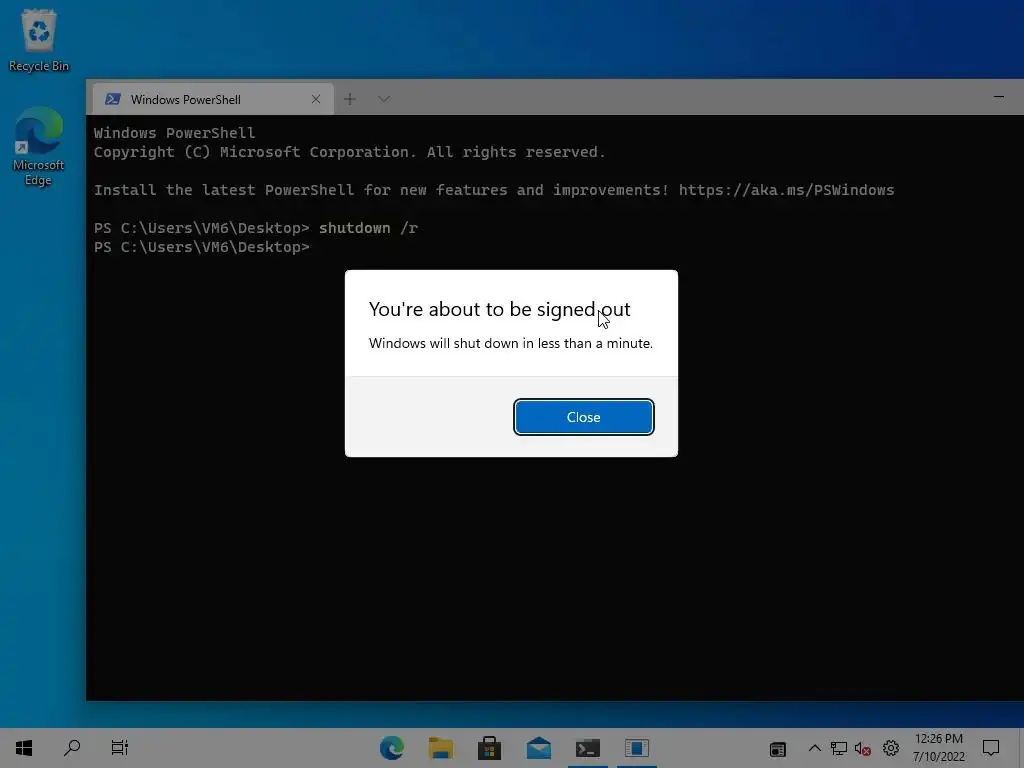Open the News and interests tray icon
Image resolution: width=1024 pixels, height=768 pixels.
coord(778,748)
